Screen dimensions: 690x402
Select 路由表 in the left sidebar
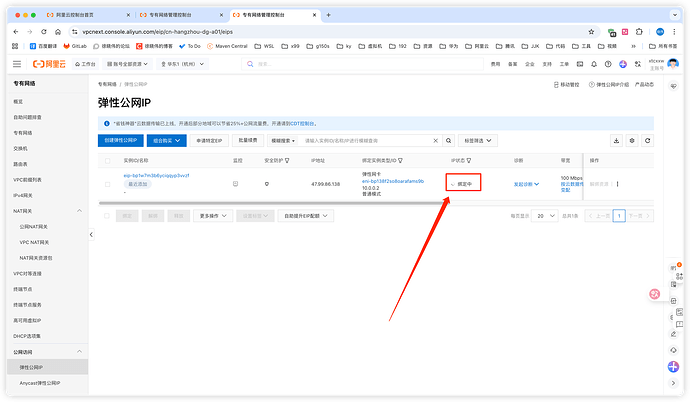(x=21, y=163)
